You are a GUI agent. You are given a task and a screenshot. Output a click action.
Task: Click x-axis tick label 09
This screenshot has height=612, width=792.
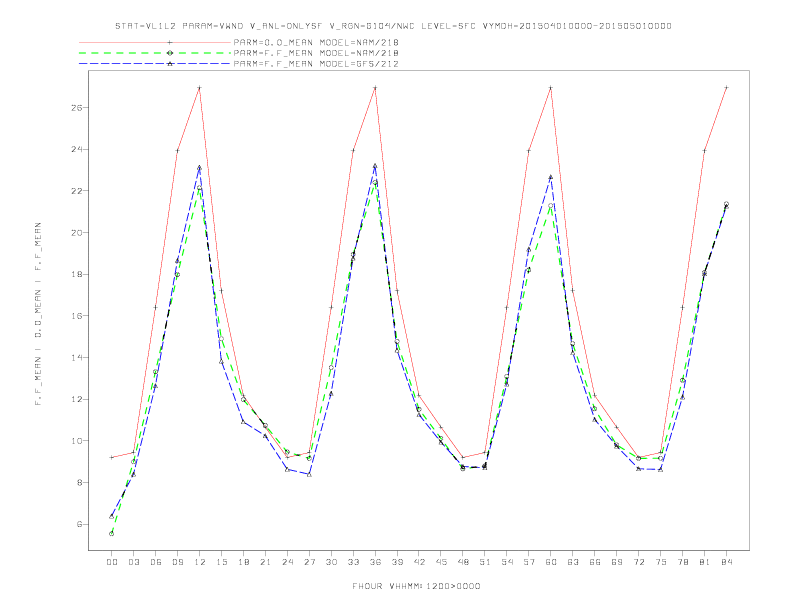pyautogui.click(x=177, y=562)
